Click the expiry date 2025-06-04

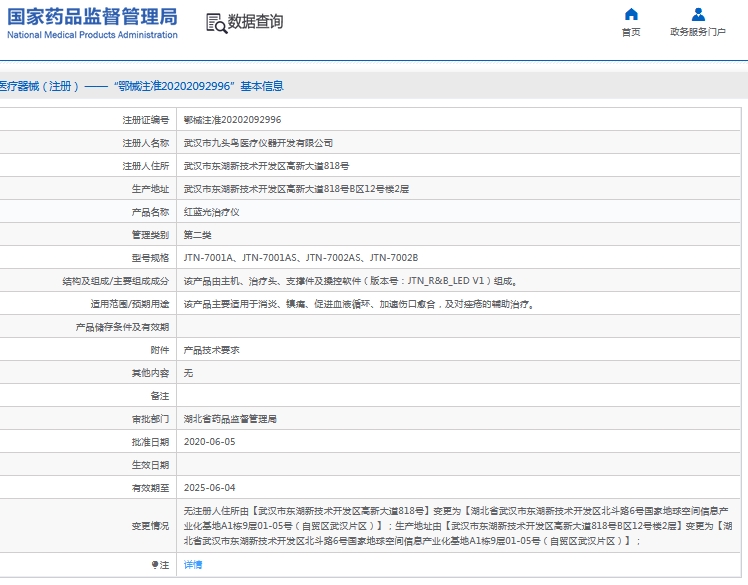click(209, 488)
